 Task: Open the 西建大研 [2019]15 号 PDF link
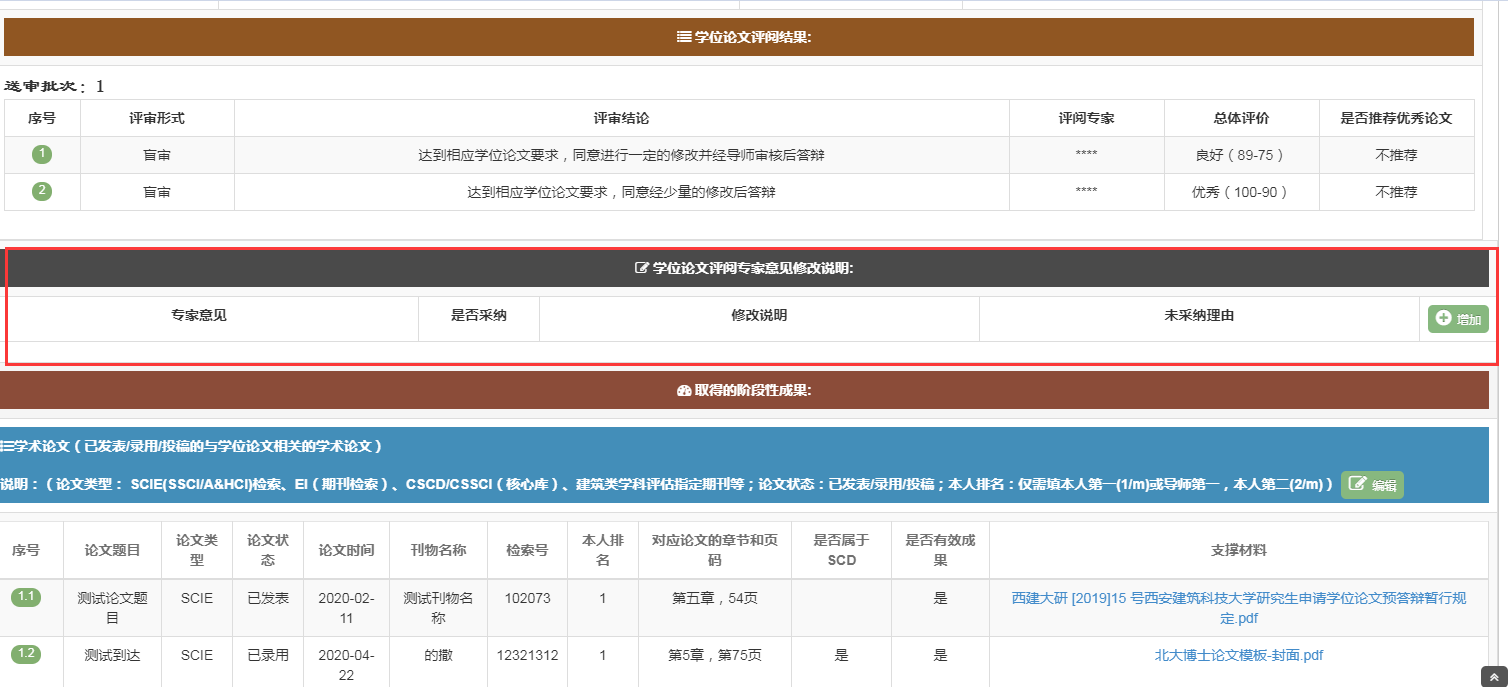point(1239,608)
